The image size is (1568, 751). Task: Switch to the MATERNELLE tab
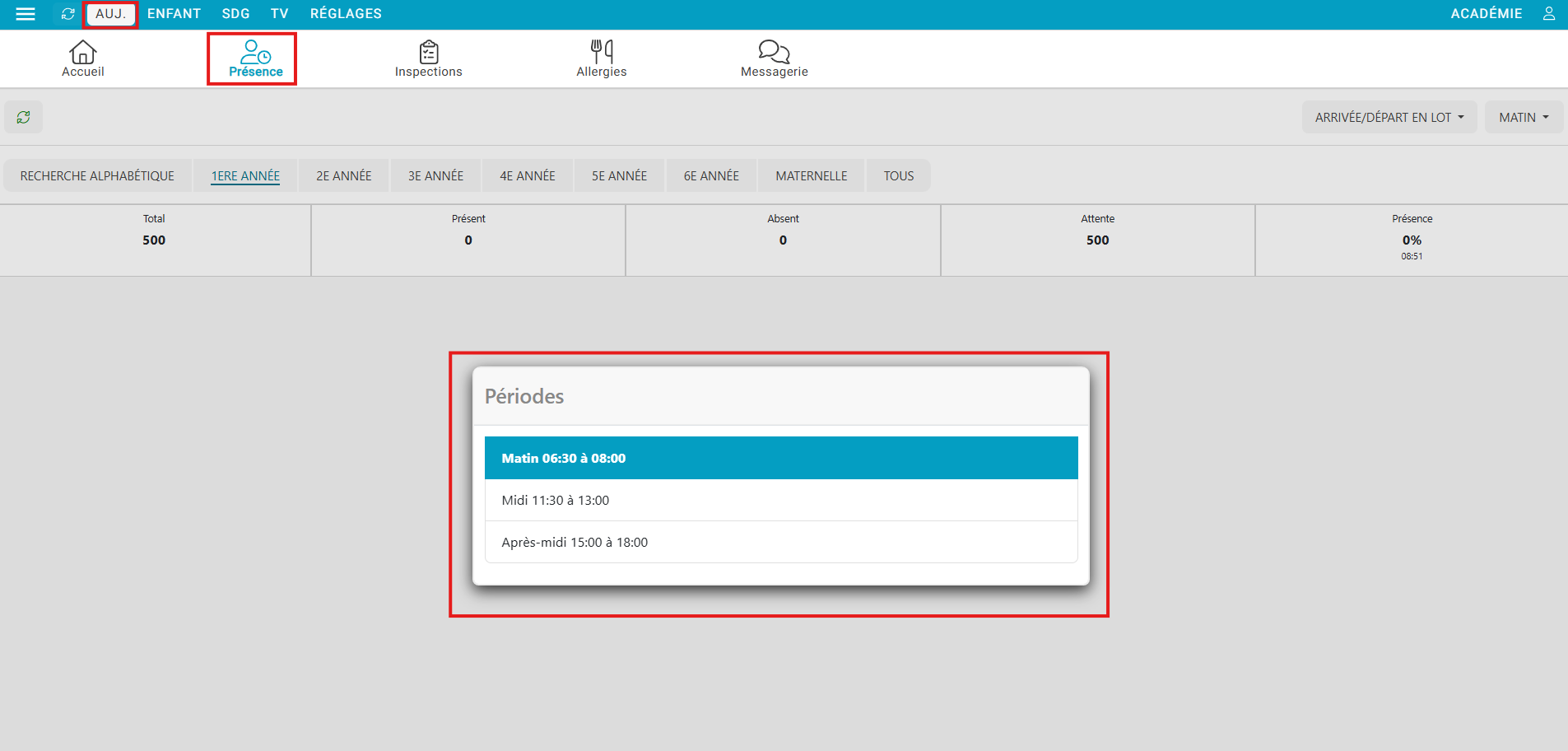click(x=811, y=176)
